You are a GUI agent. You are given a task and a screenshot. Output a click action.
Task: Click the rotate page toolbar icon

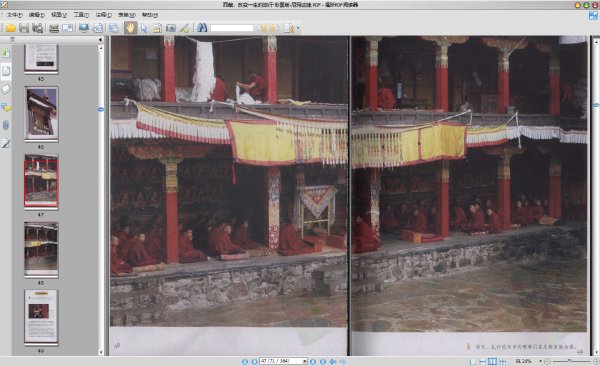click(x=98, y=28)
